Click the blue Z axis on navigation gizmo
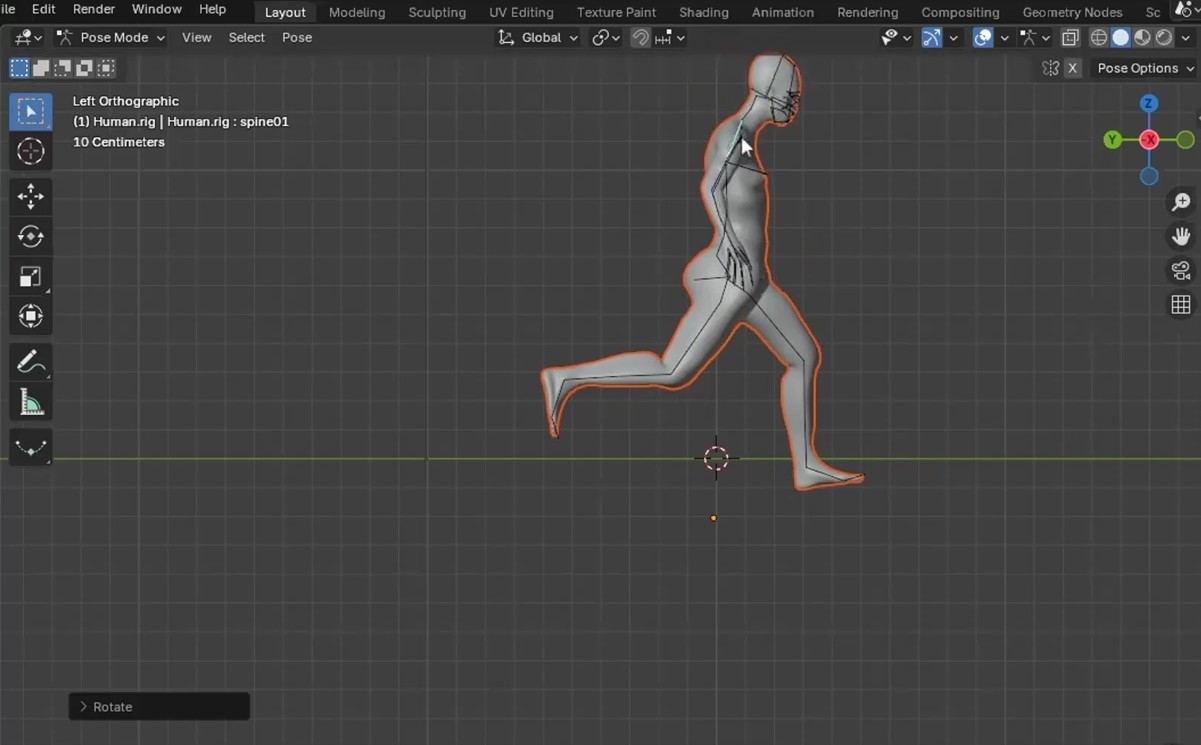This screenshot has width=1201, height=745. 1149,104
